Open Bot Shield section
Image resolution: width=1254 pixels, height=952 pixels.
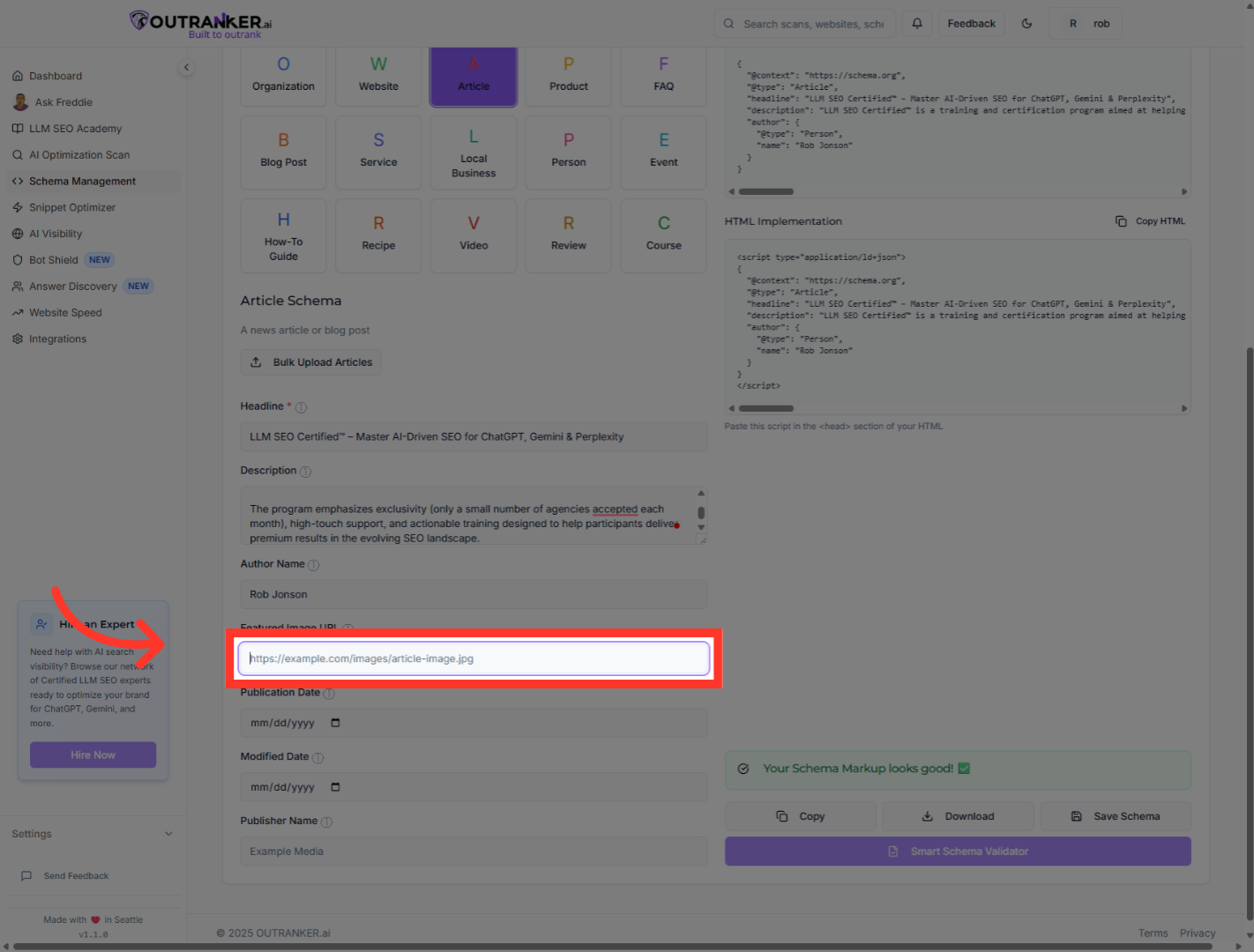92,260
